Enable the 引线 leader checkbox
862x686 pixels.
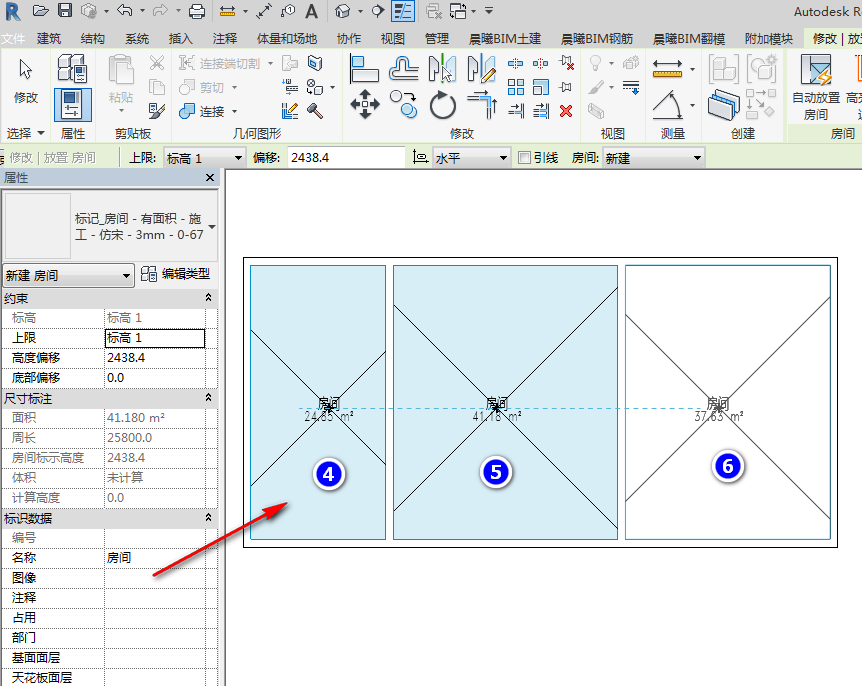(x=524, y=158)
